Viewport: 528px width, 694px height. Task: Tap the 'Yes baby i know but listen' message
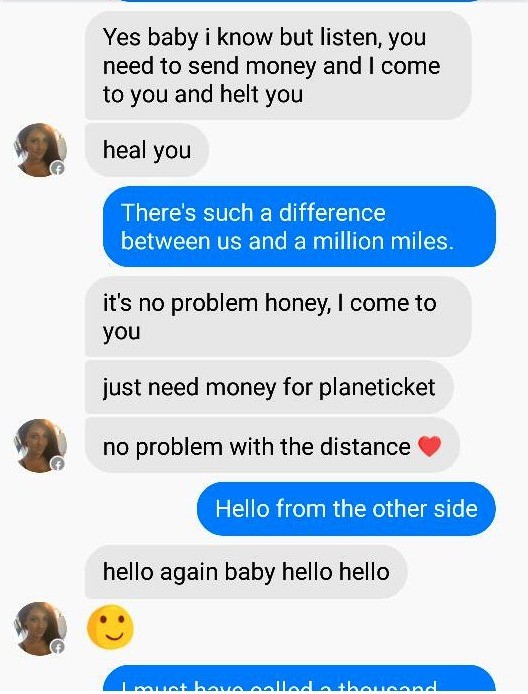pos(278,66)
